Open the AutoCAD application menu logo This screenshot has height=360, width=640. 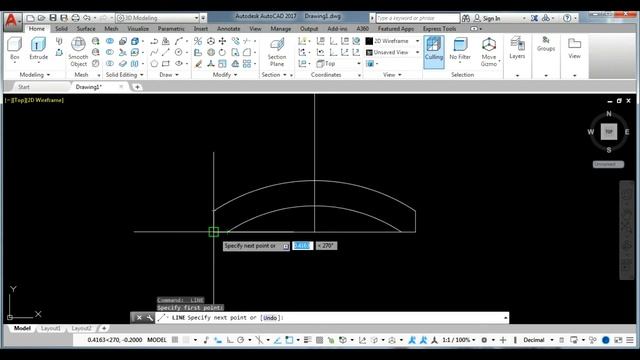click(12, 21)
